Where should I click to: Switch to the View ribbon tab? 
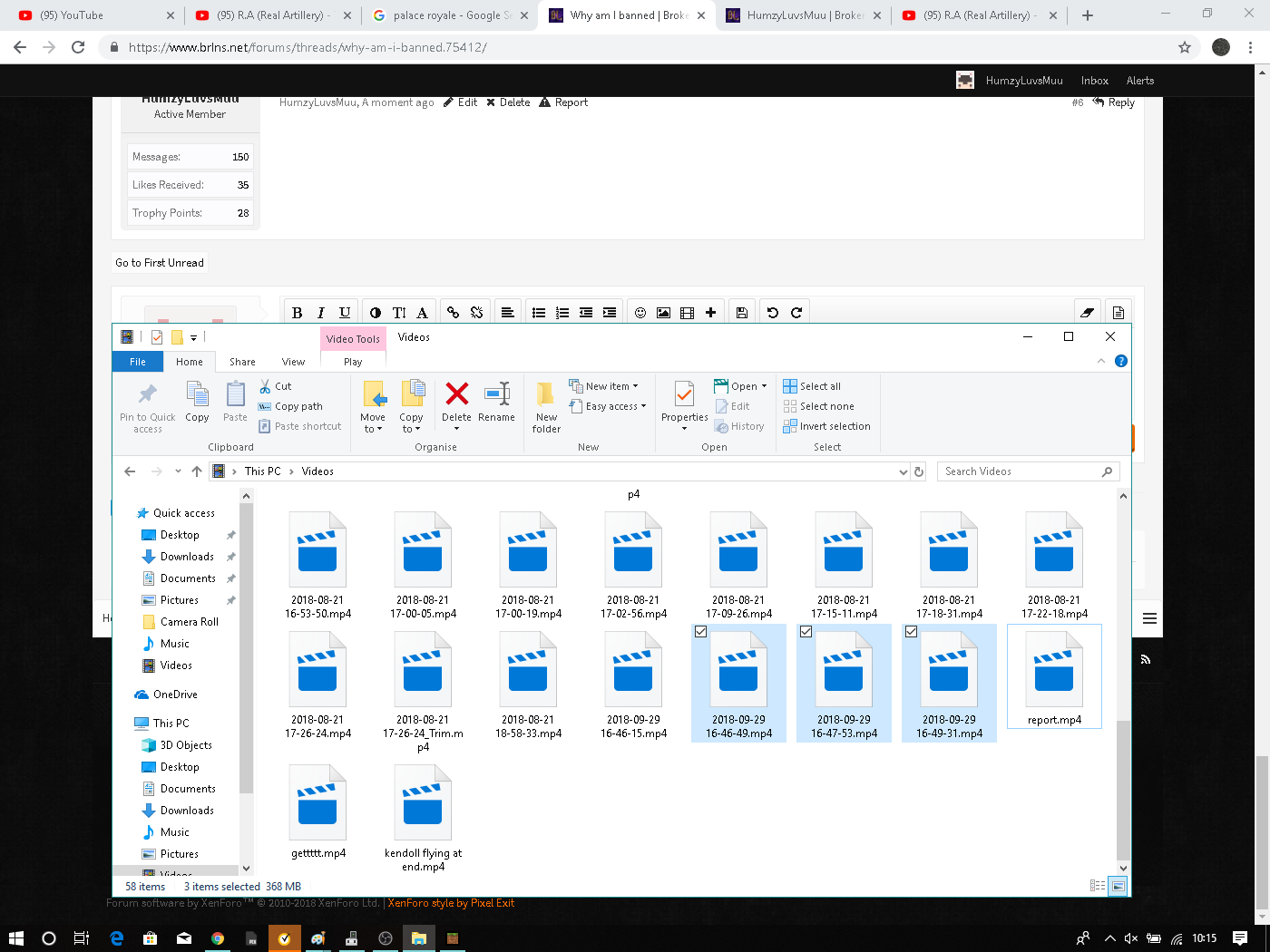click(x=293, y=362)
